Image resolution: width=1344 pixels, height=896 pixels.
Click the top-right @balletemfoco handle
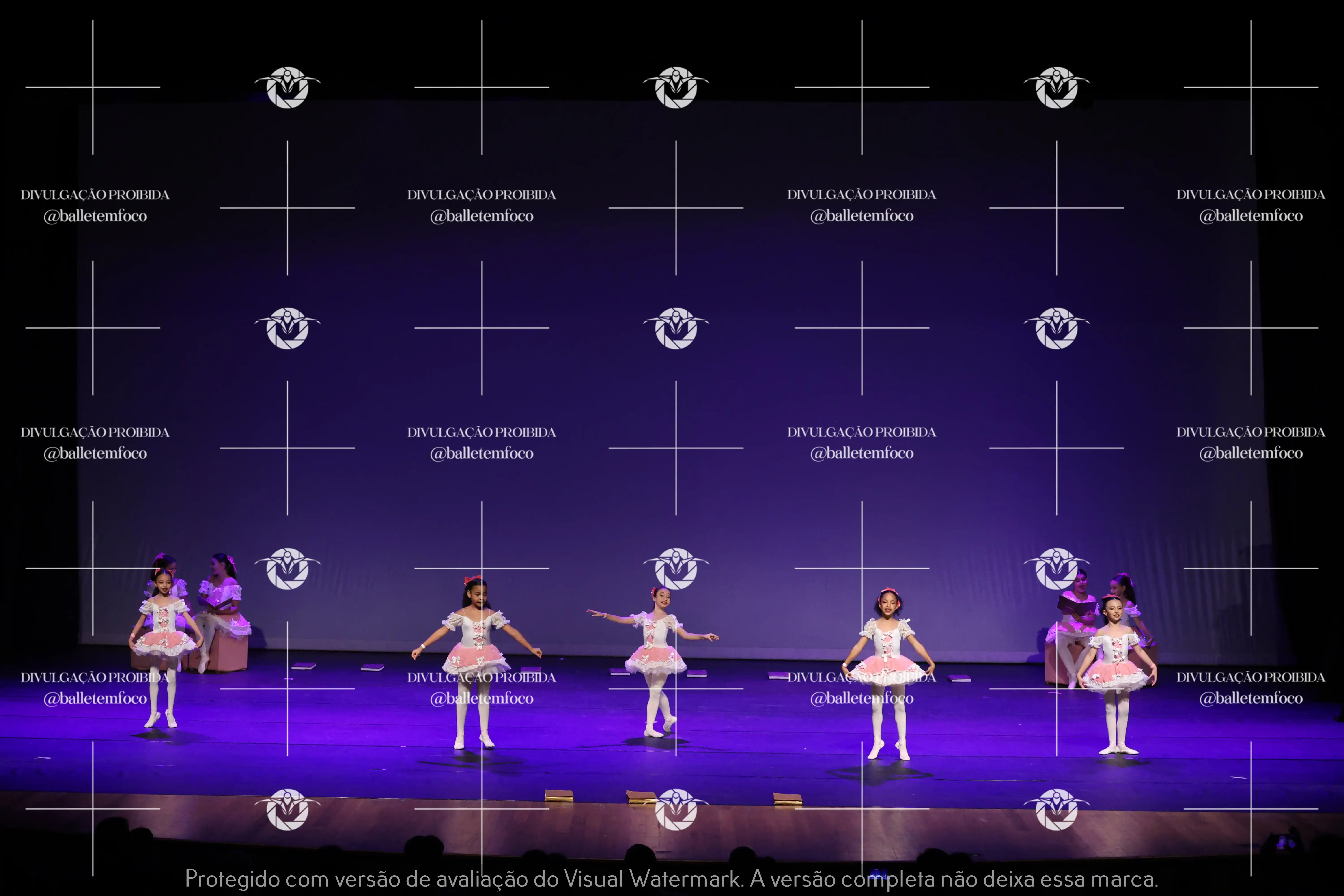[1250, 216]
